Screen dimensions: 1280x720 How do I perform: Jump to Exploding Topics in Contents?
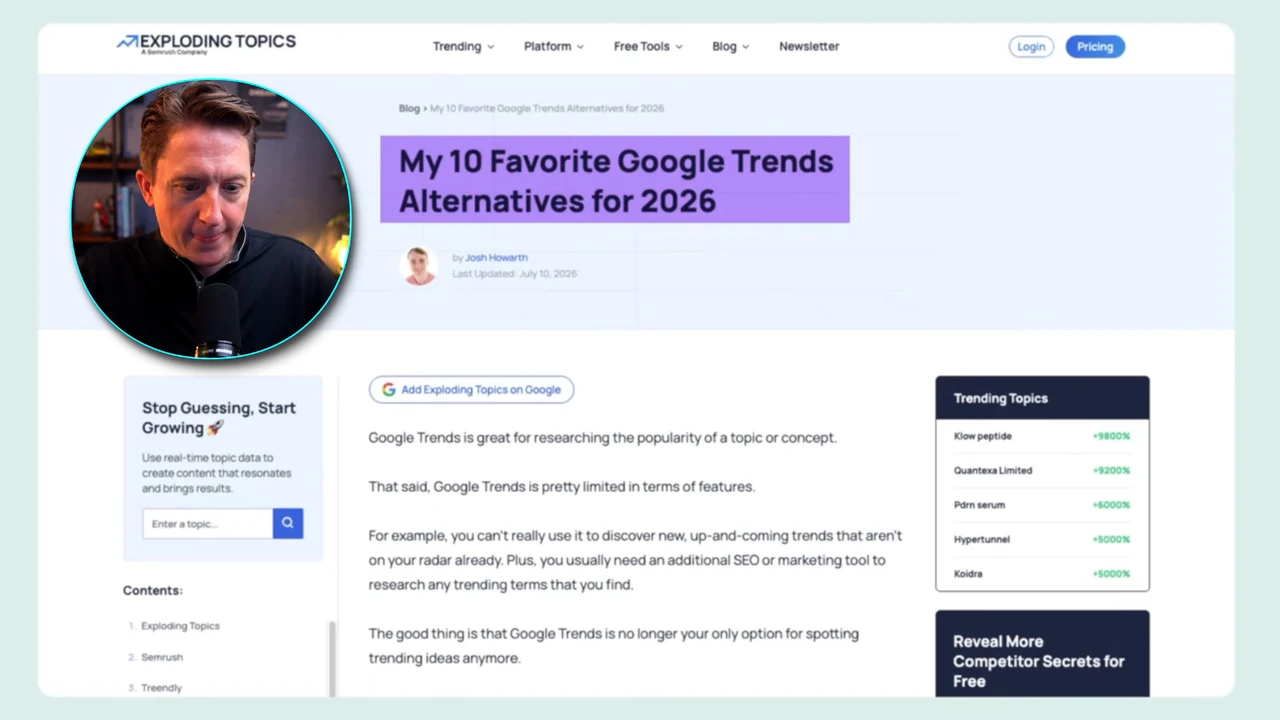click(180, 626)
